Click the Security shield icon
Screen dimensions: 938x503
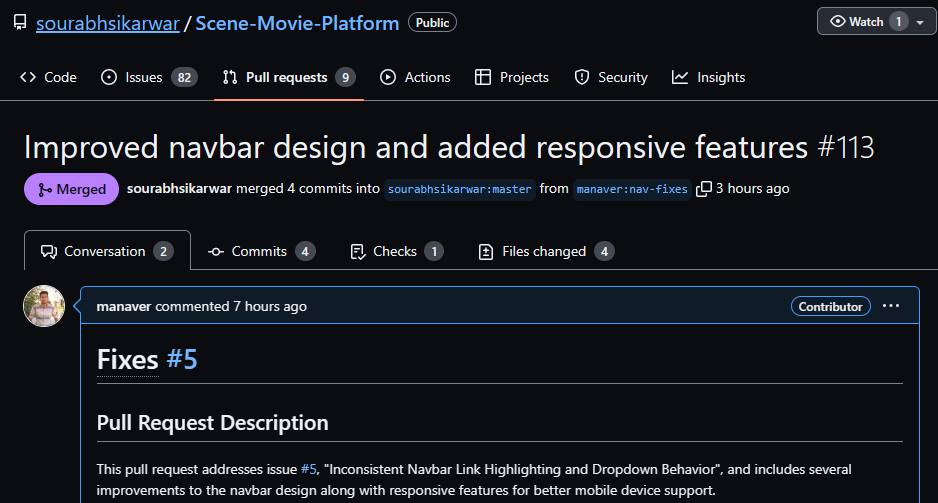(581, 77)
